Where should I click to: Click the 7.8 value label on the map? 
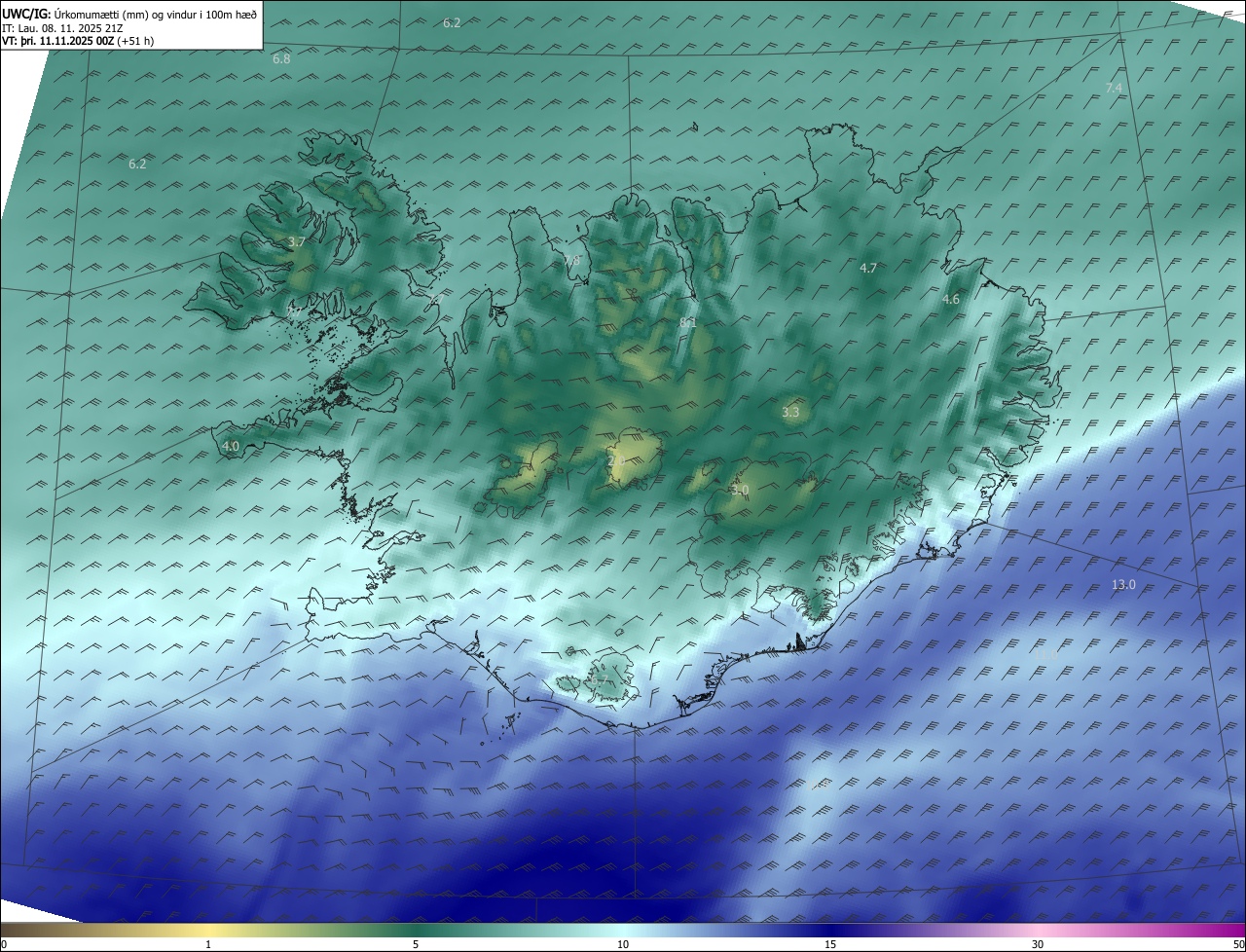tap(571, 260)
